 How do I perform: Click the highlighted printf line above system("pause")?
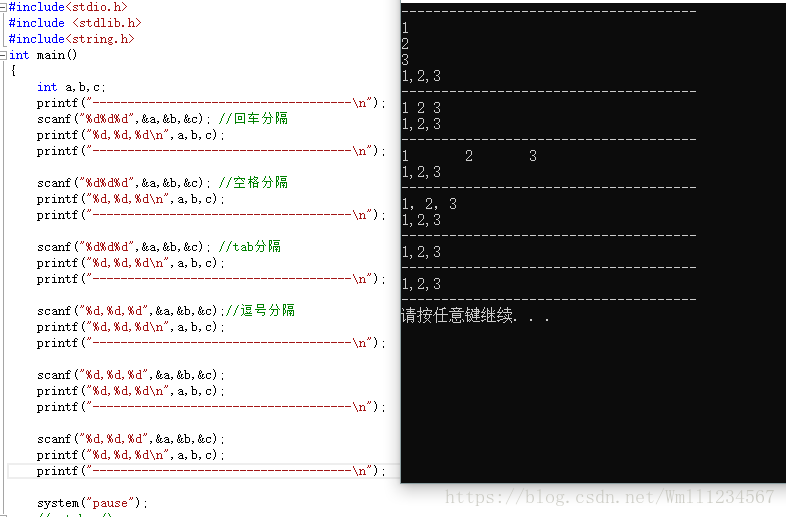(x=211, y=471)
